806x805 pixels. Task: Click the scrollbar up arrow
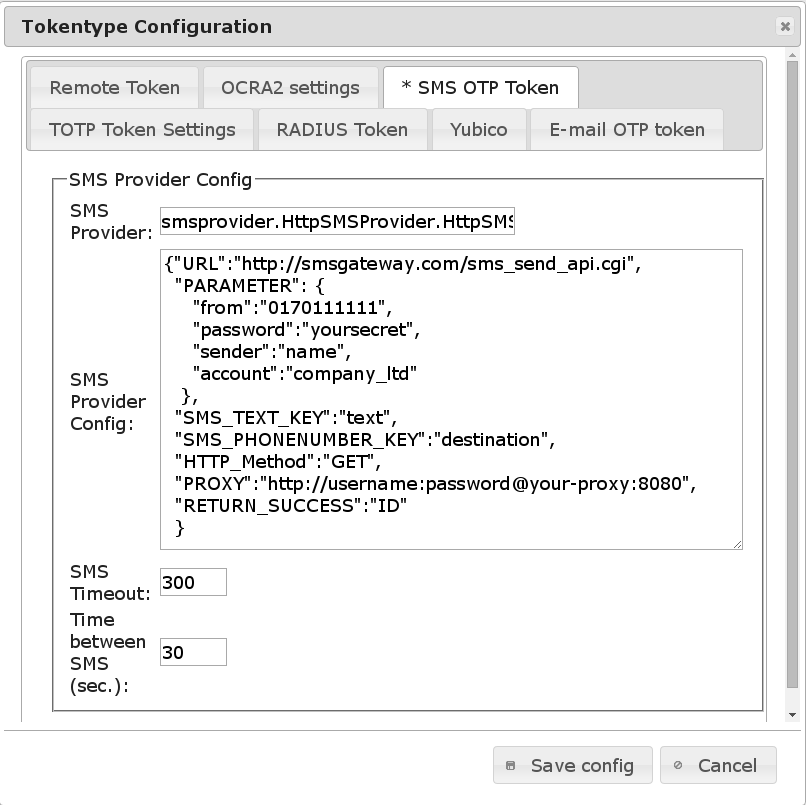pos(792,55)
